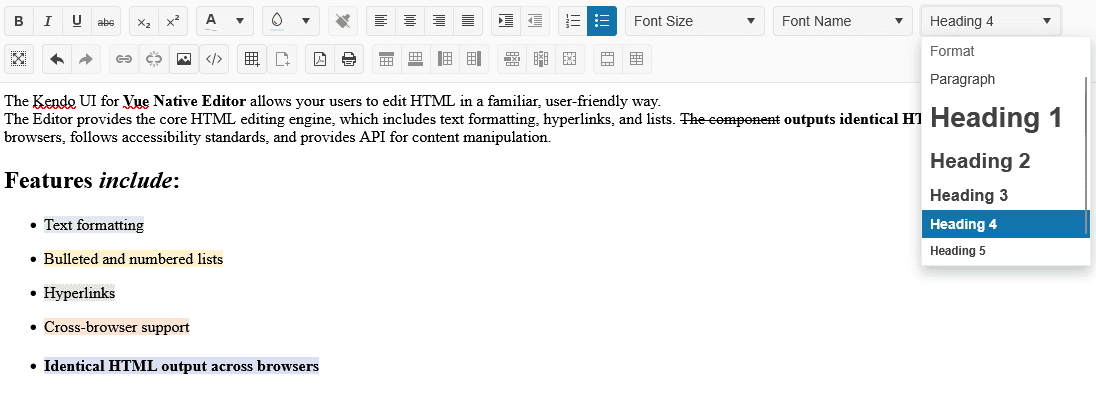This screenshot has height=408, width=1096.
Task: Insert an image
Action: (x=183, y=59)
